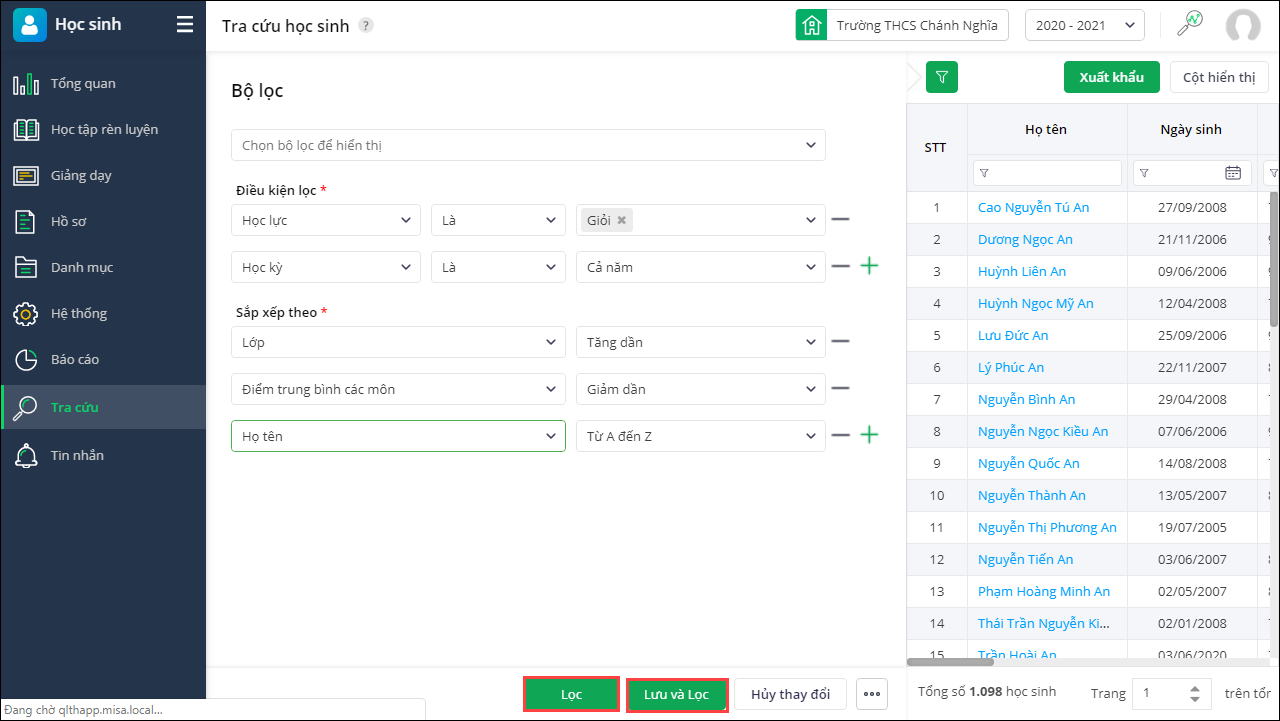The image size is (1280, 721).
Task: Click the green filter funnel icon
Action: coord(942,77)
